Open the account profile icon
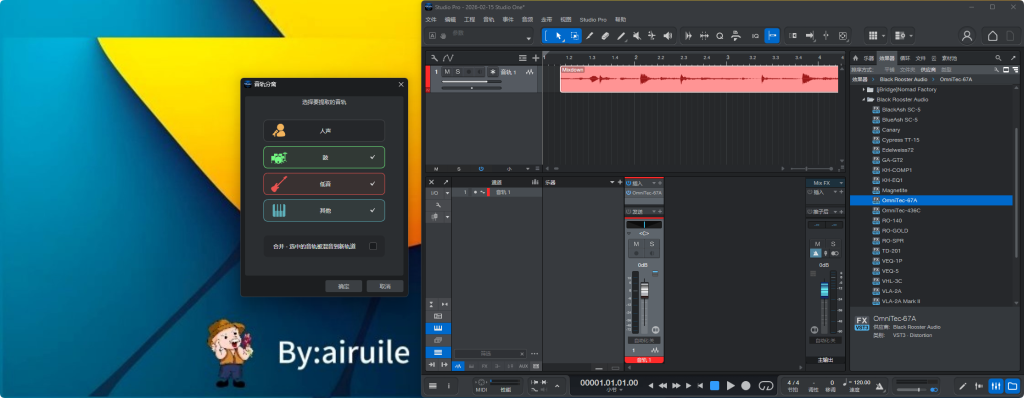The width and height of the screenshot is (1024, 398). (x=967, y=36)
